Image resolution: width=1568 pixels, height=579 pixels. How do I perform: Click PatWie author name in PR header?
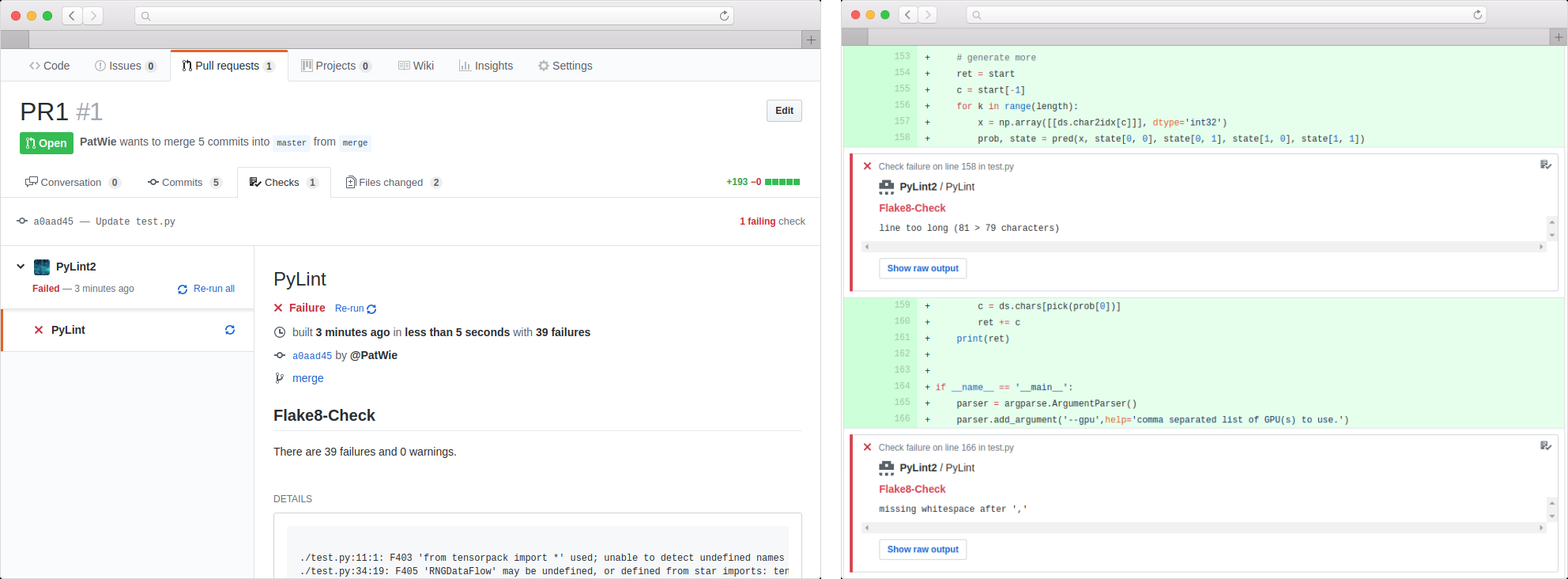pos(98,142)
